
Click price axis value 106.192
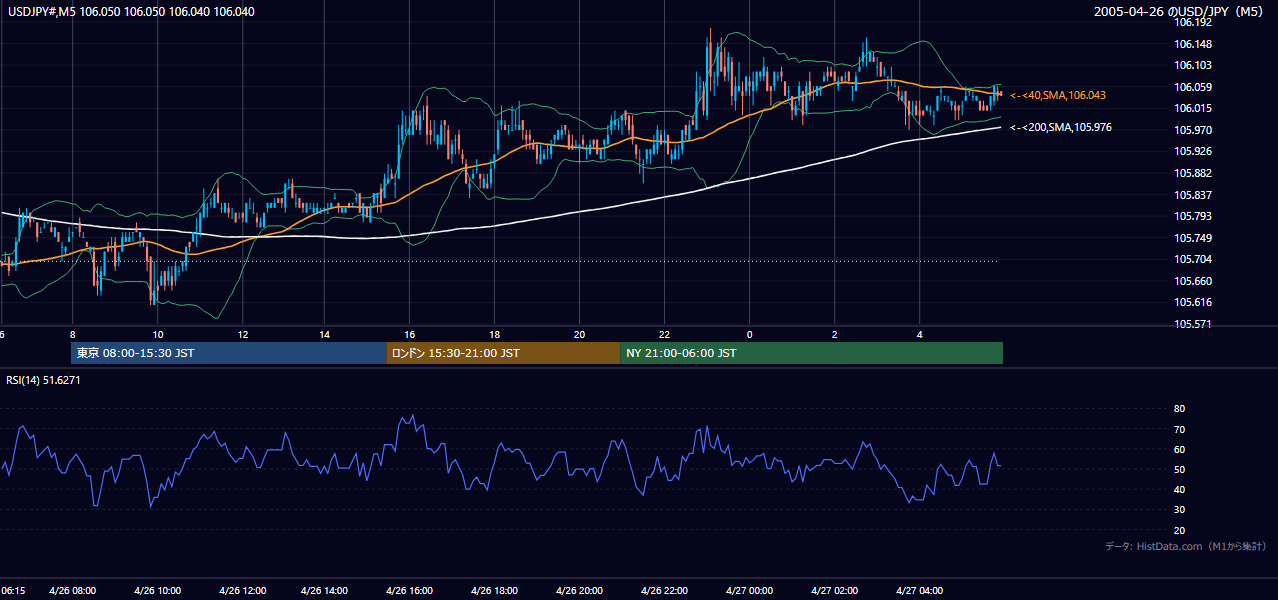pos(1192,21)
